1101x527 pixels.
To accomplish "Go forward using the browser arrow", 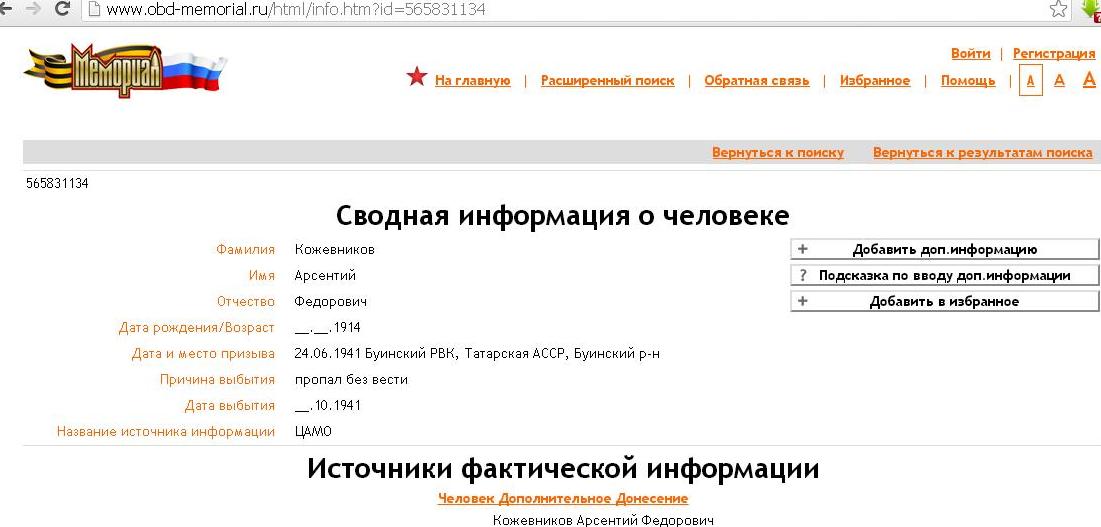I will coord(32,9).
